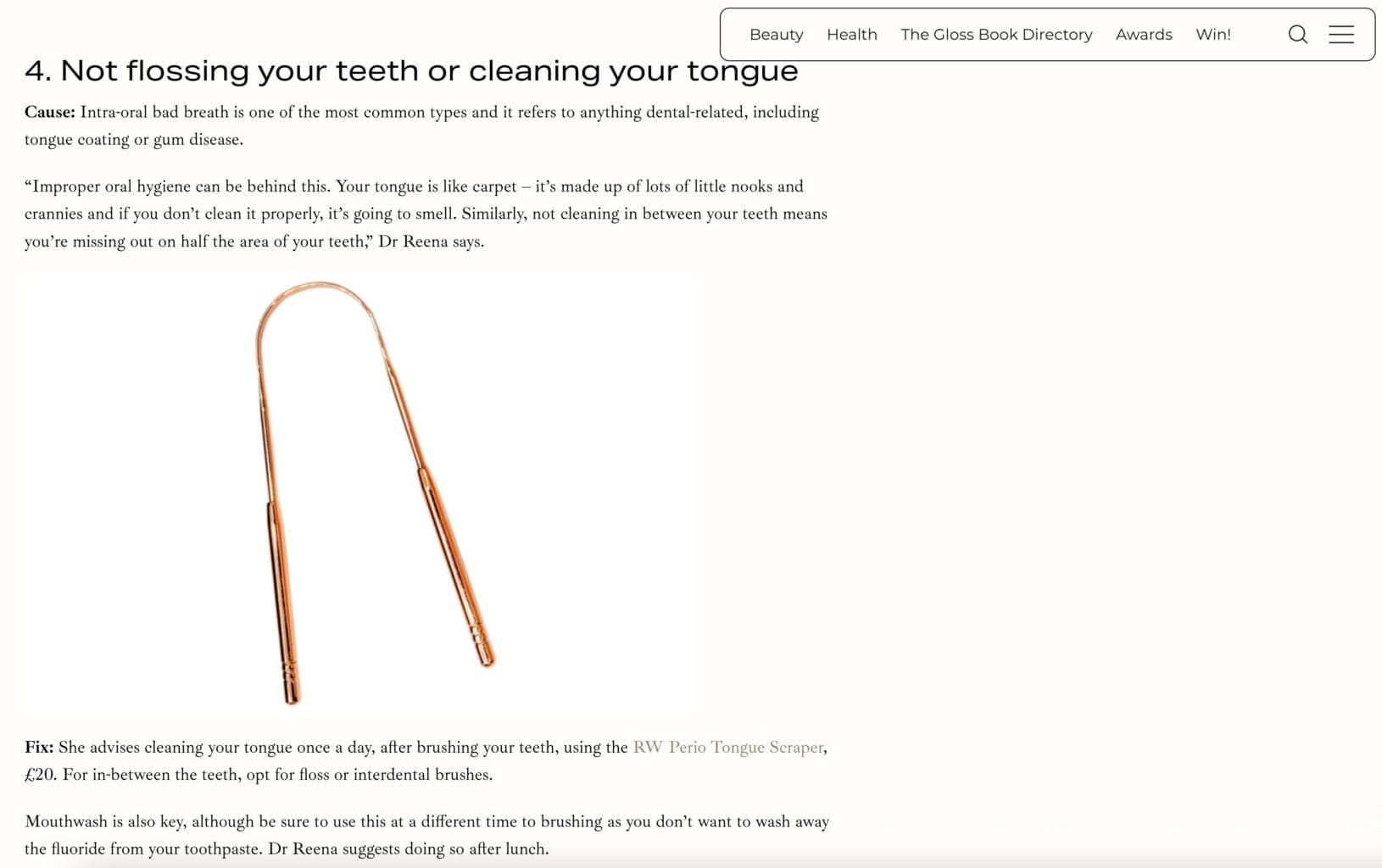Click the curved top of the scraper

[x=318, y=315]
